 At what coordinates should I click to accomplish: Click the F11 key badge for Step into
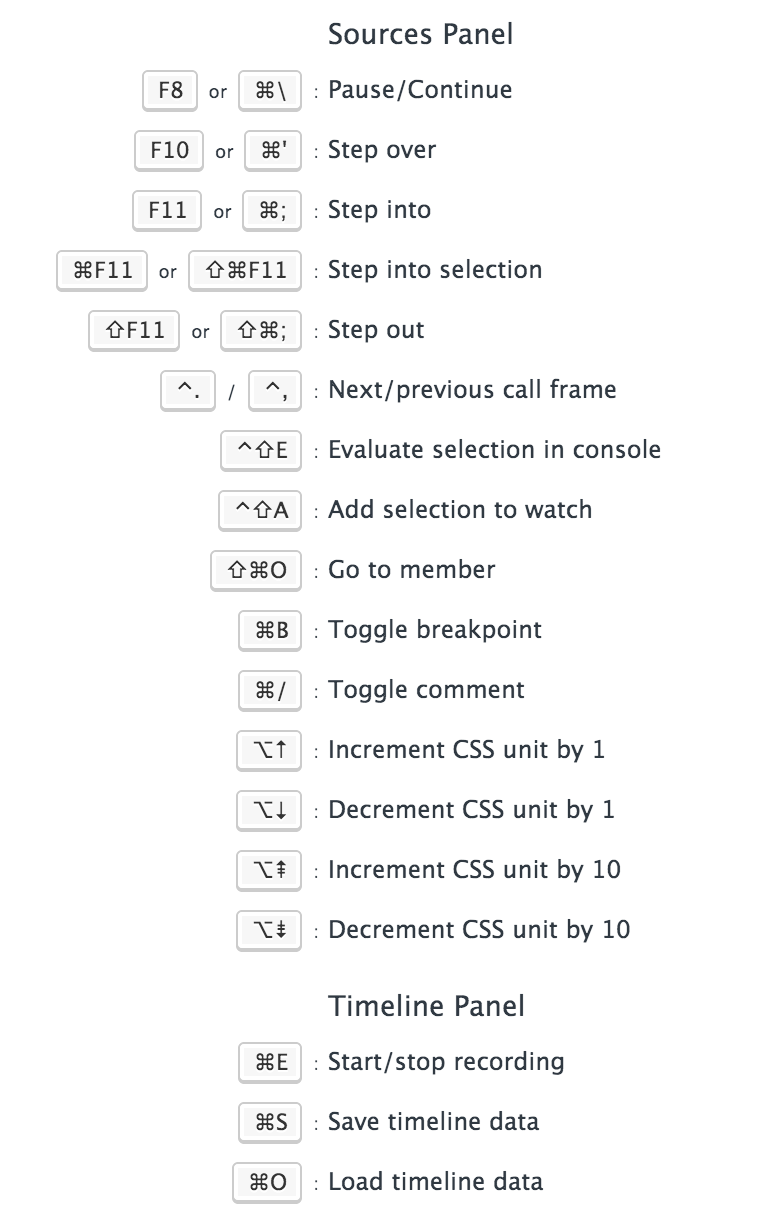167,210
